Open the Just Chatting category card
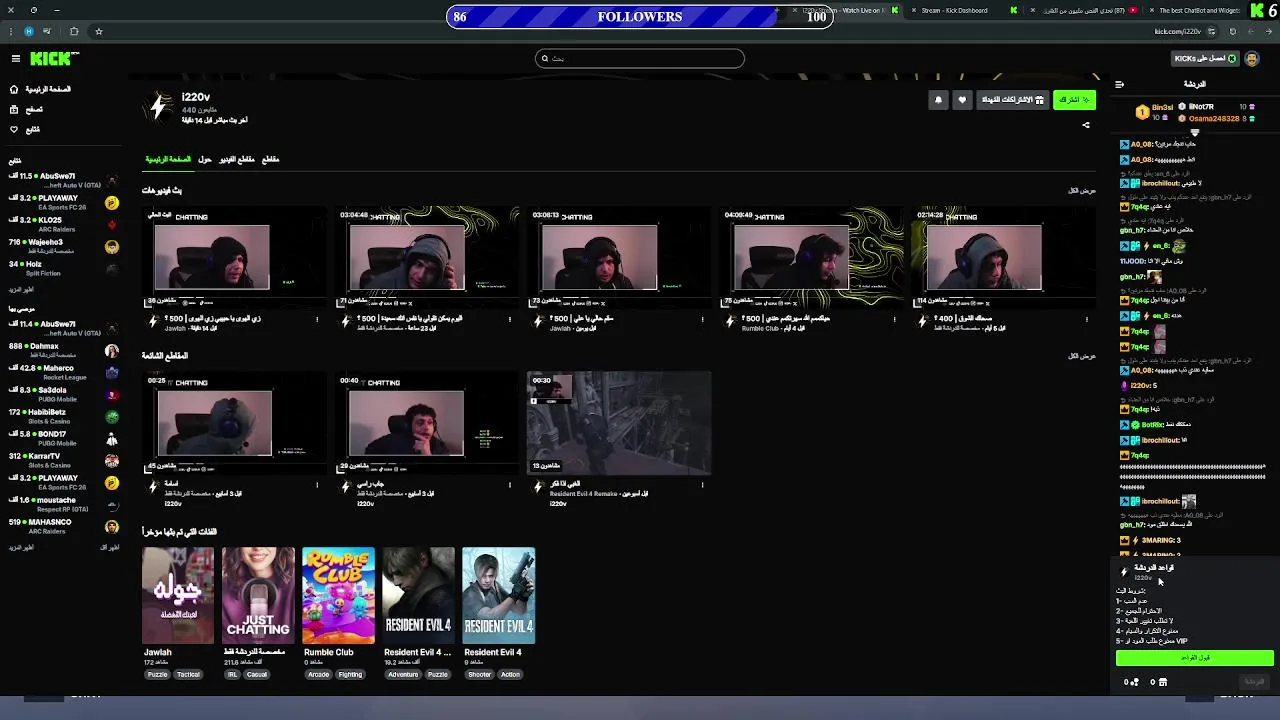 click(258, 595)
